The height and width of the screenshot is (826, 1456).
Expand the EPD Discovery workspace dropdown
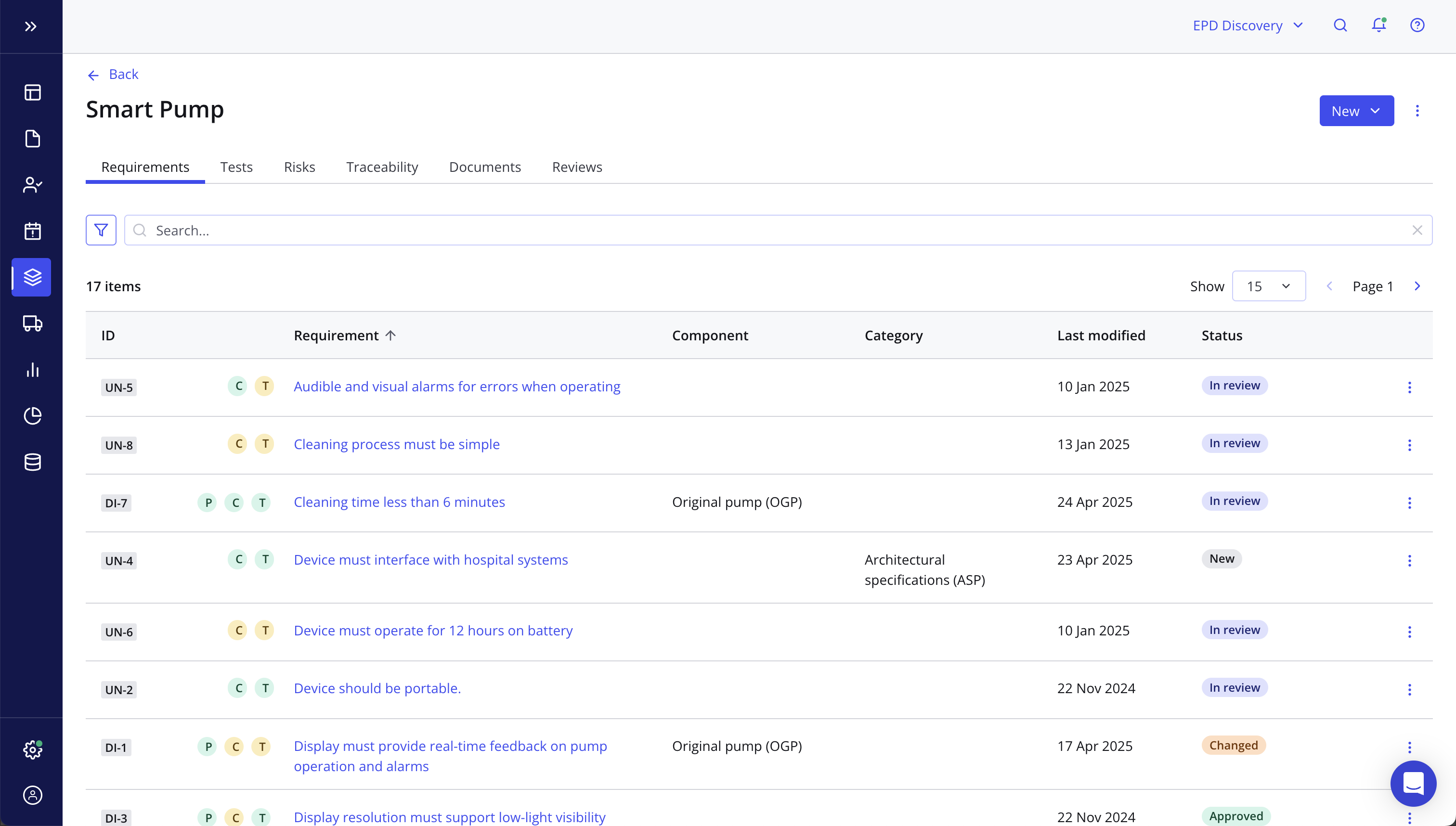(x=1248, y=26)
